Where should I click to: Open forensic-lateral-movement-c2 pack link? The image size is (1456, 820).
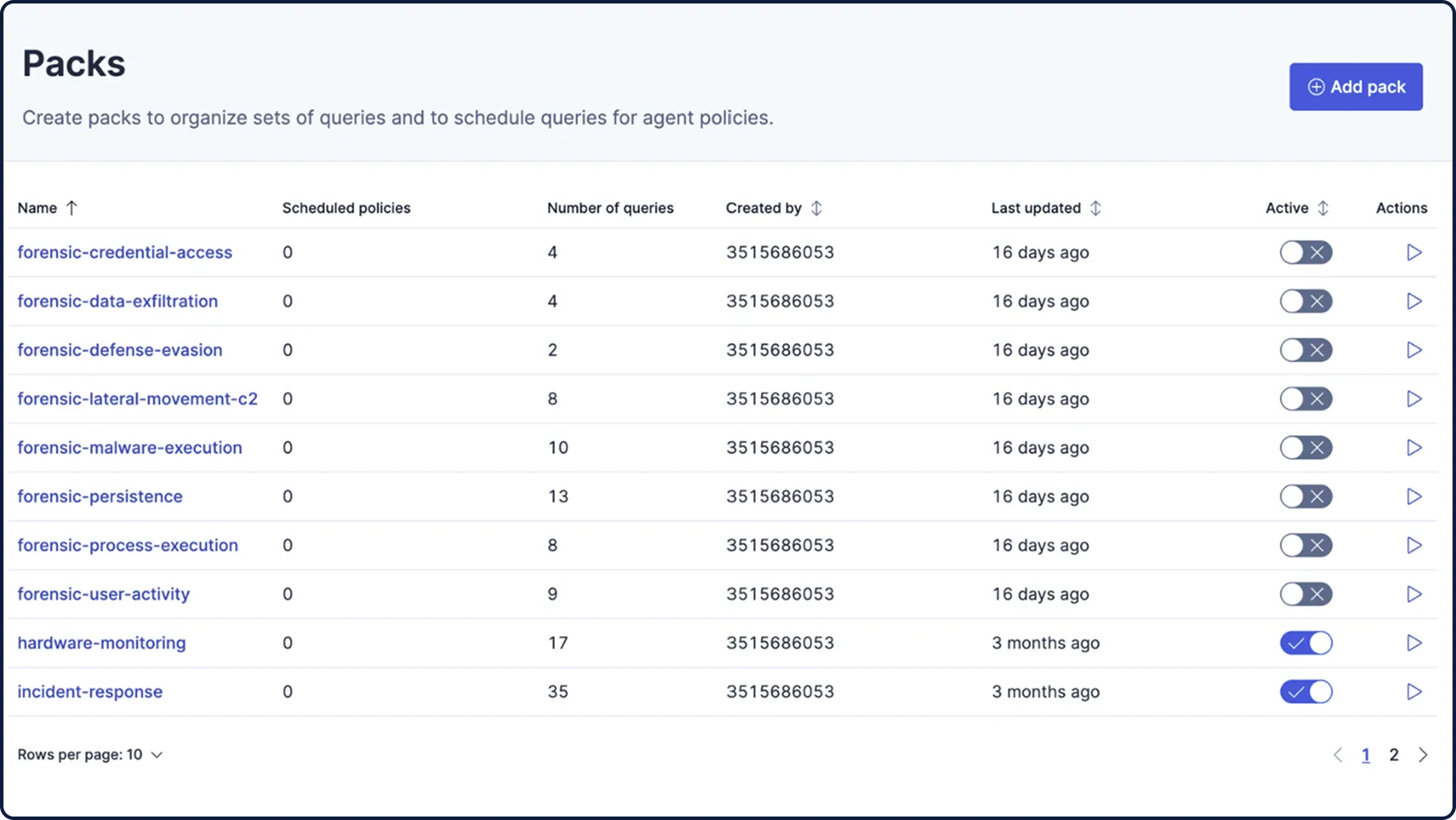[x=138, y=399]
